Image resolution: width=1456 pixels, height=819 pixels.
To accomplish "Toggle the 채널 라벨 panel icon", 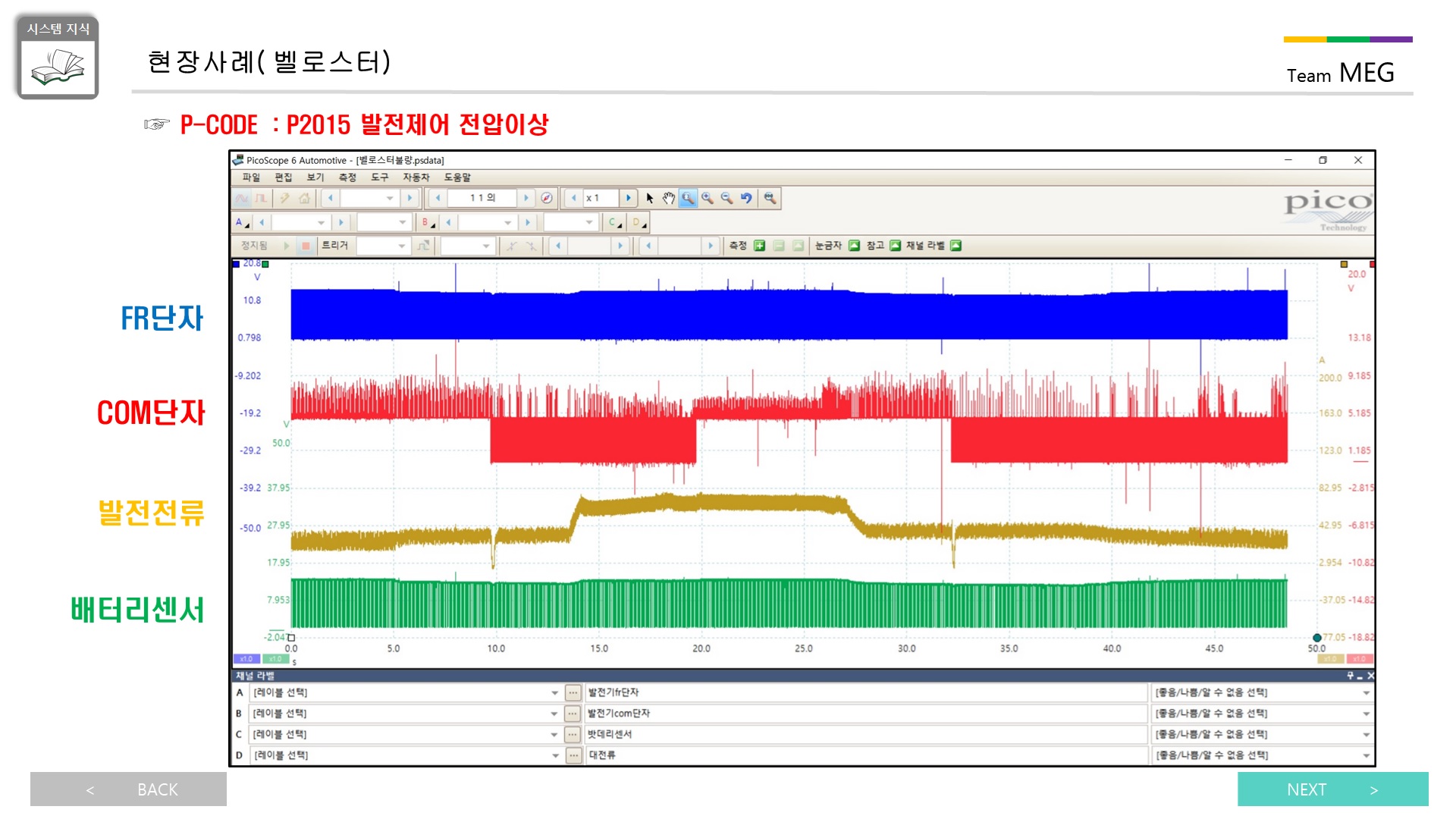I will click(955, 246).
